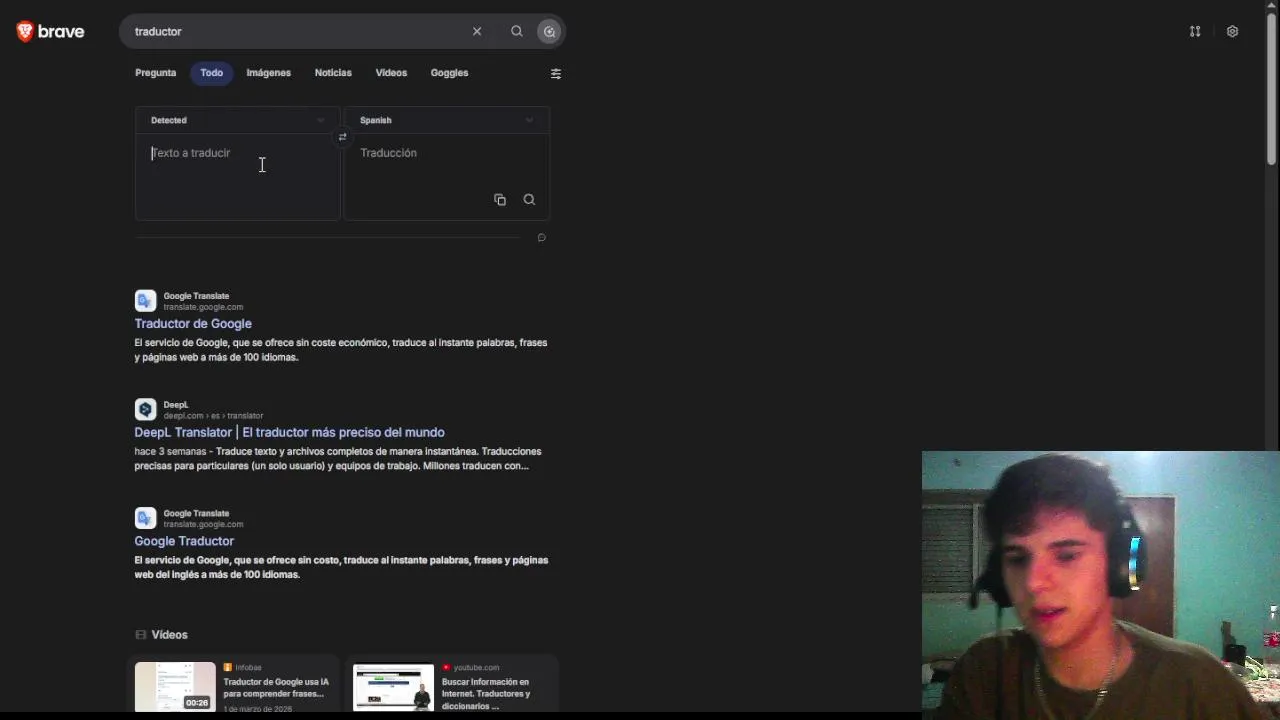This screenshot has width=1280, height=720.
Task: Open the Detected source language dropdown
Action: pyautogui.click(x=237, y=120)
